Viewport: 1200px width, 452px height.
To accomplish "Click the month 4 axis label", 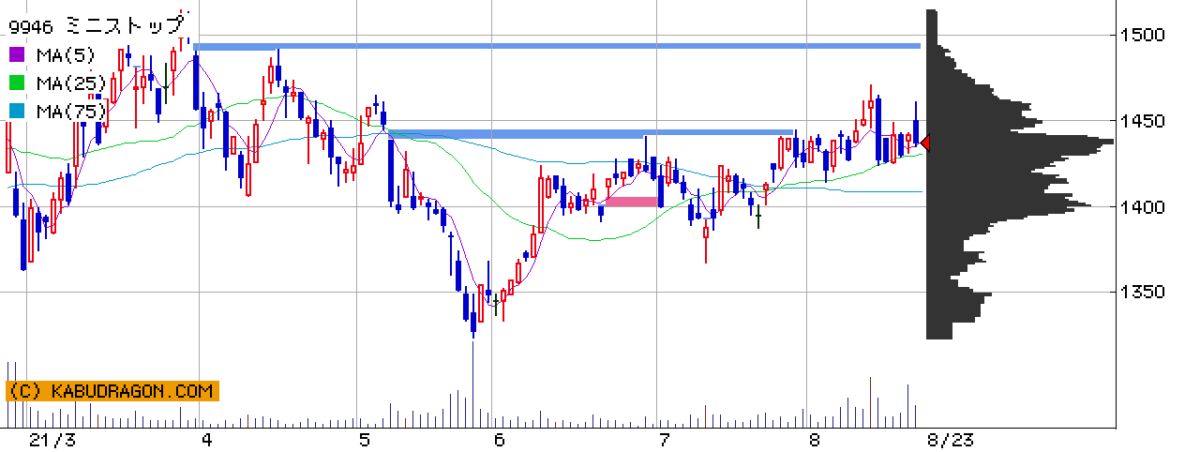I will [x=207, y=439].
